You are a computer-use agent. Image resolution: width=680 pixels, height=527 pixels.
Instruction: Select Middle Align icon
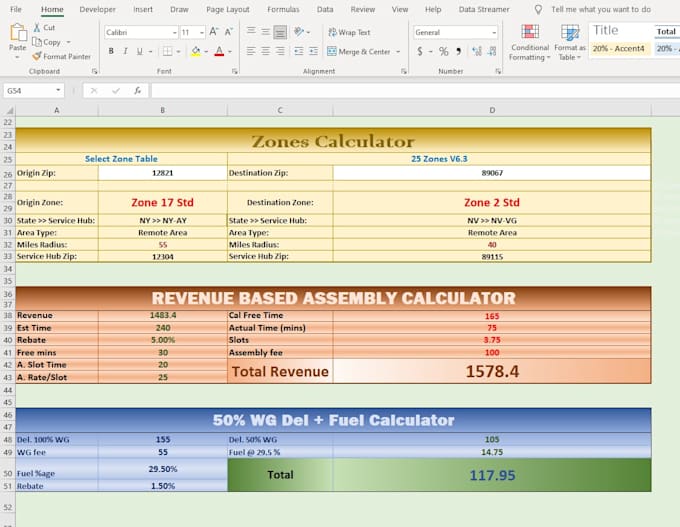coord(265,32)
